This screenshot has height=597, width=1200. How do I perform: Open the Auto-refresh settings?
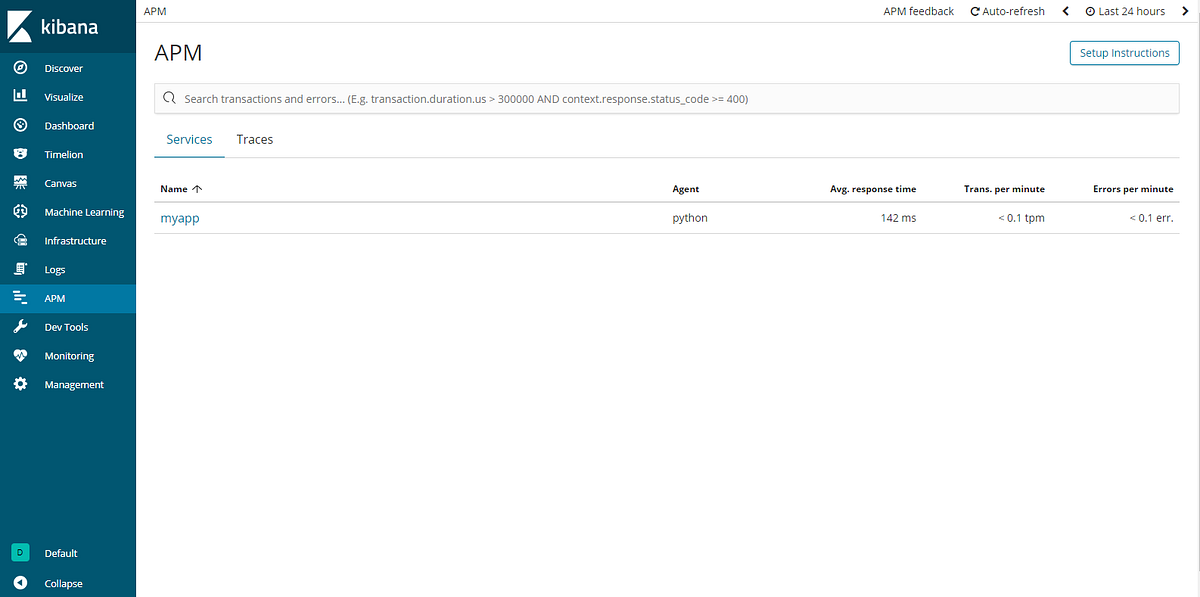[1007, 11]
